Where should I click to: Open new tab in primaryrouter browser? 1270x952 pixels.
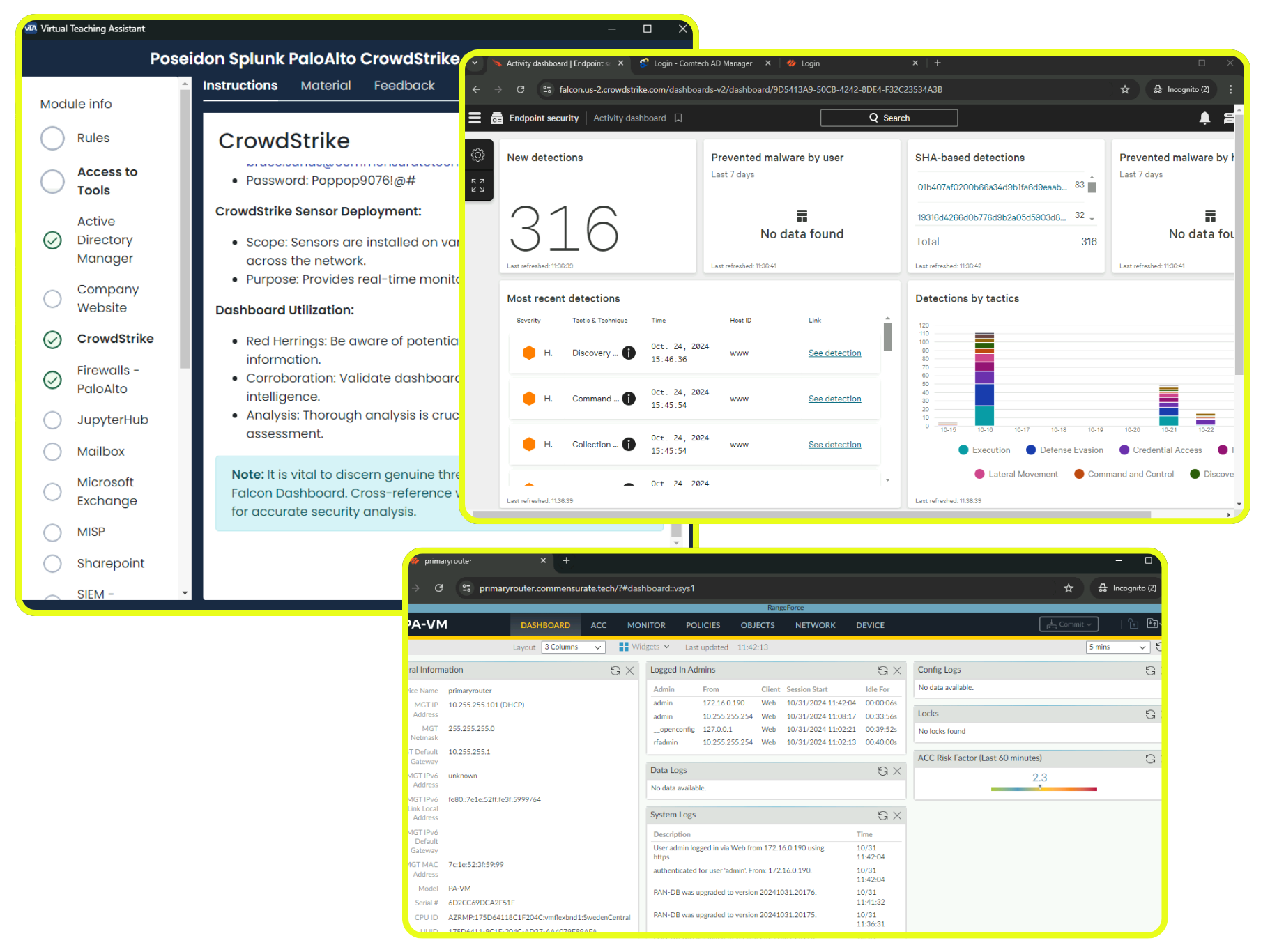tap(567, 560)
